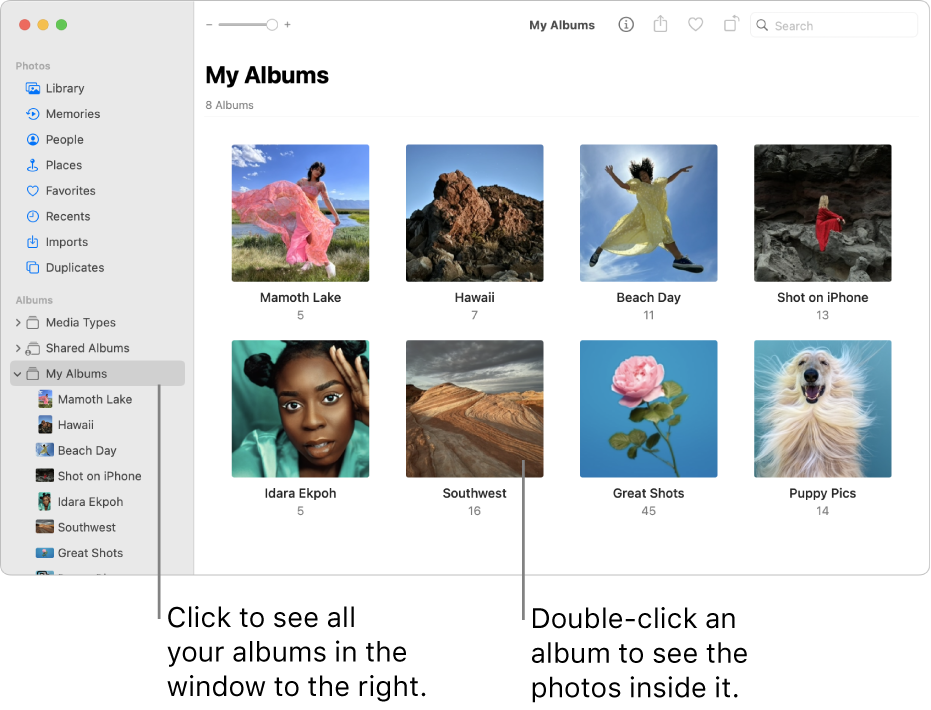The width and height of the screenshot is (931, 710).
Task: Select My Albums heading in the sidebar
Action: [79, 373]
